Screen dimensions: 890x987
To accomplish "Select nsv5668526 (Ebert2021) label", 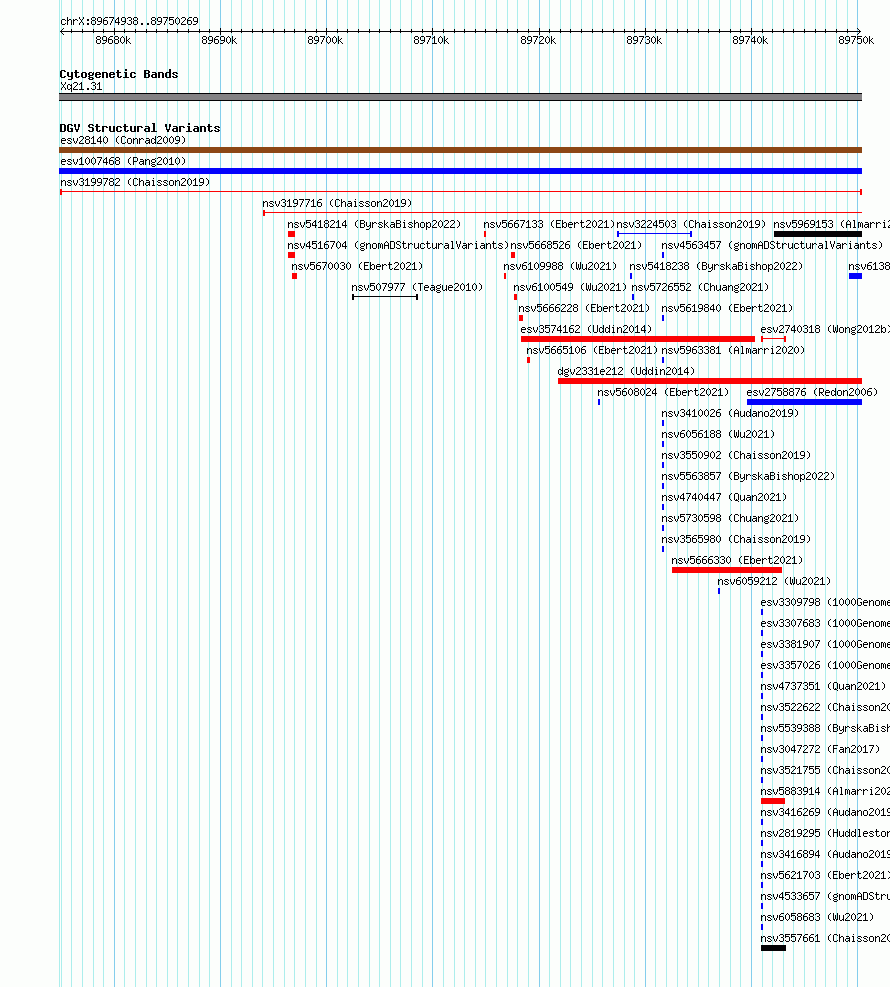I will [x=576, y=245].
